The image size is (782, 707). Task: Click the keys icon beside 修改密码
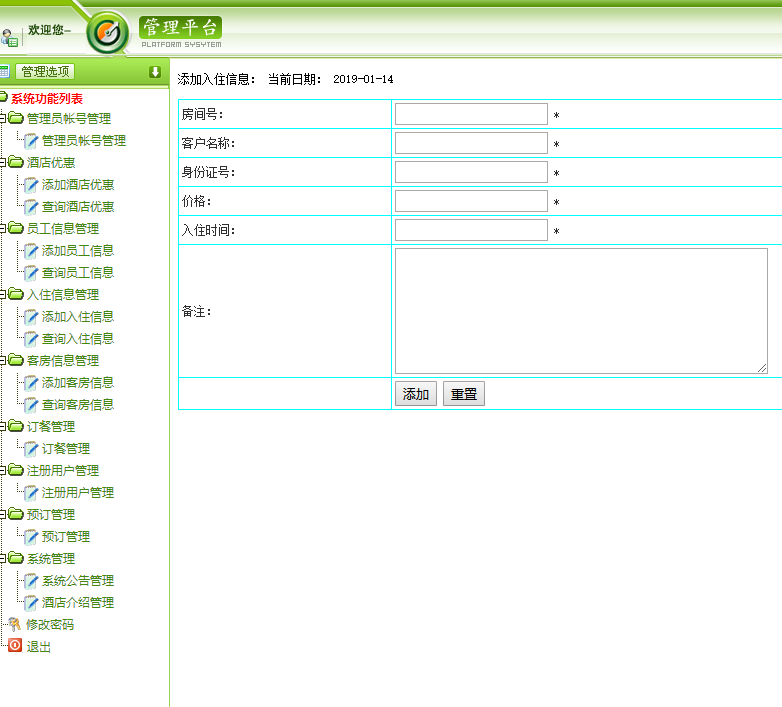click(x=14, y=624)
